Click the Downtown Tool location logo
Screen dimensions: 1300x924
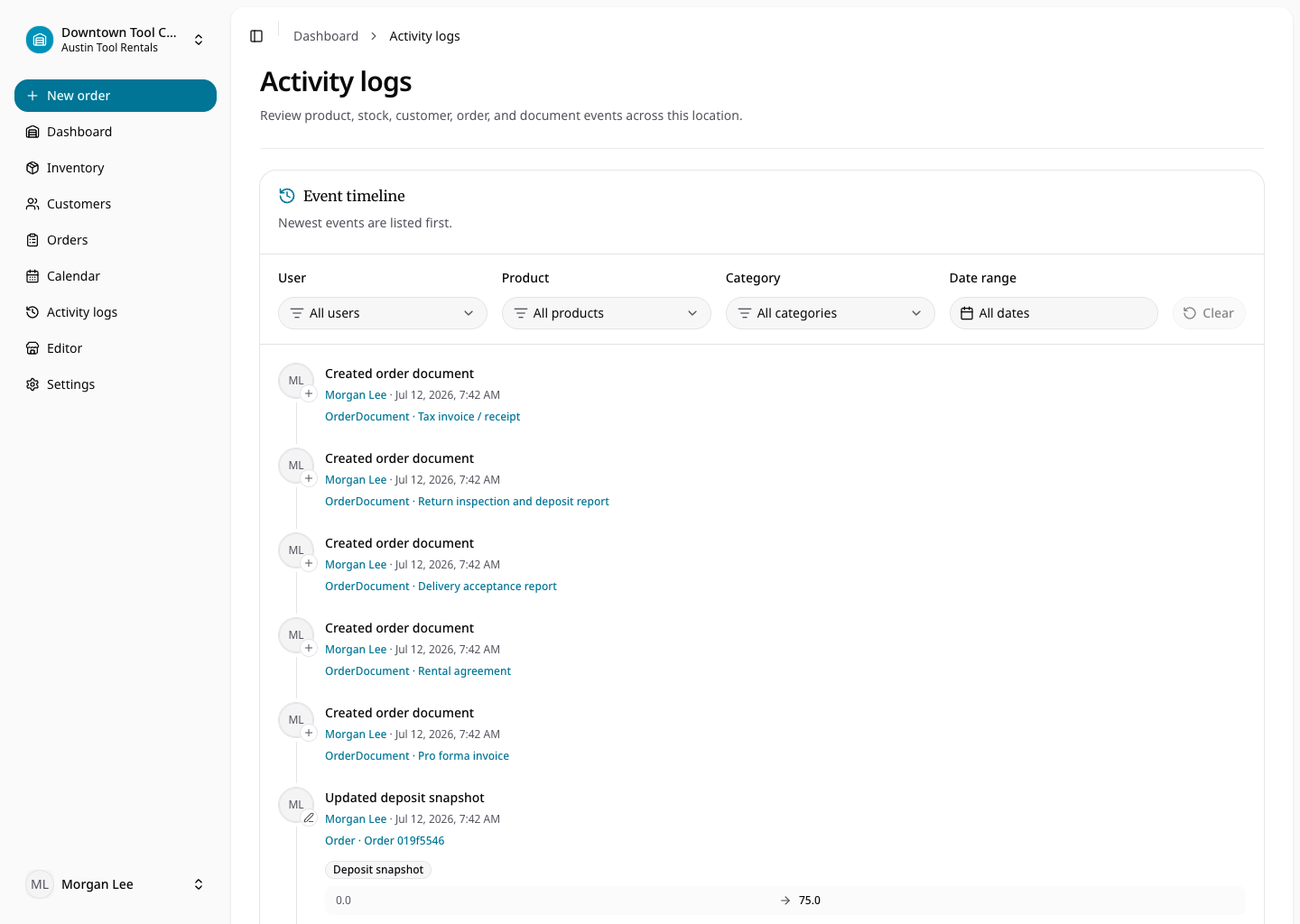pos(40,40)
